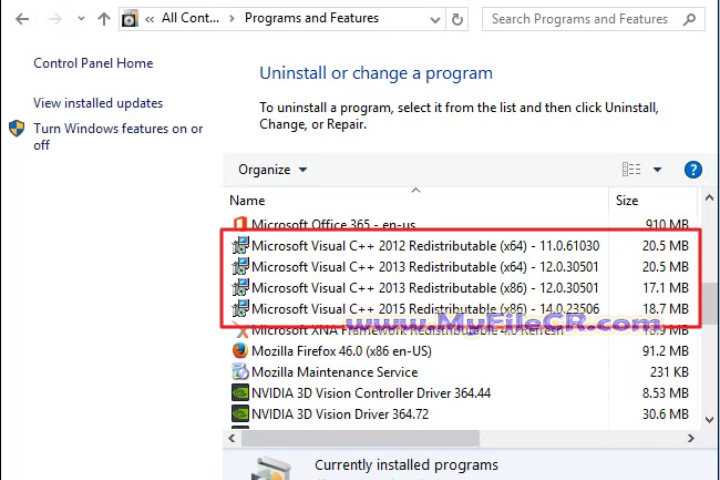Image resolution: width=720 pixels, height=480 pixels.
Task: Click icon of Visual C++ 2012 (x64) entry
Action: coord(240,245)
